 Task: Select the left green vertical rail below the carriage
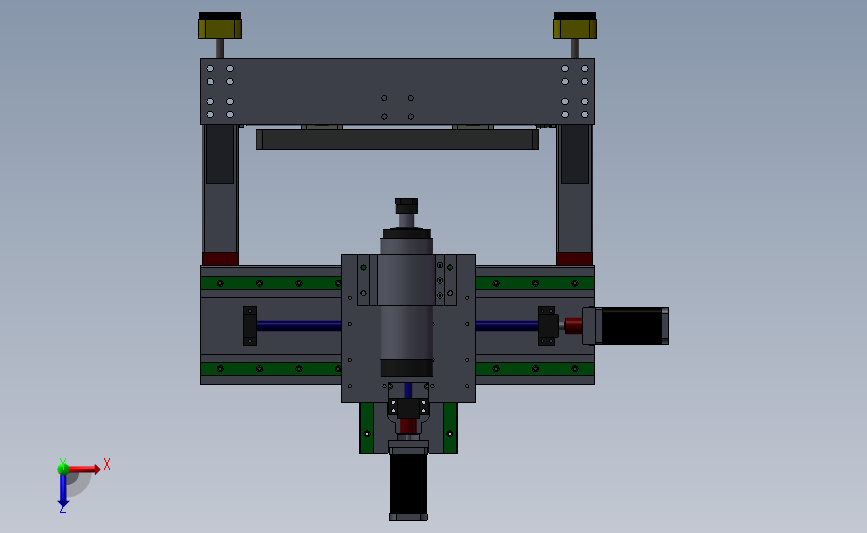(367, 428)
